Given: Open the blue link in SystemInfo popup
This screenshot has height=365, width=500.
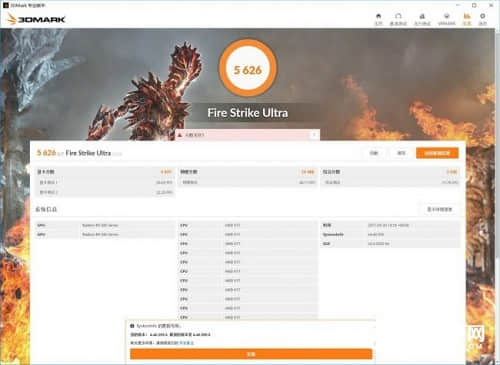Looking at the screenshot, I should pos(186,343).
